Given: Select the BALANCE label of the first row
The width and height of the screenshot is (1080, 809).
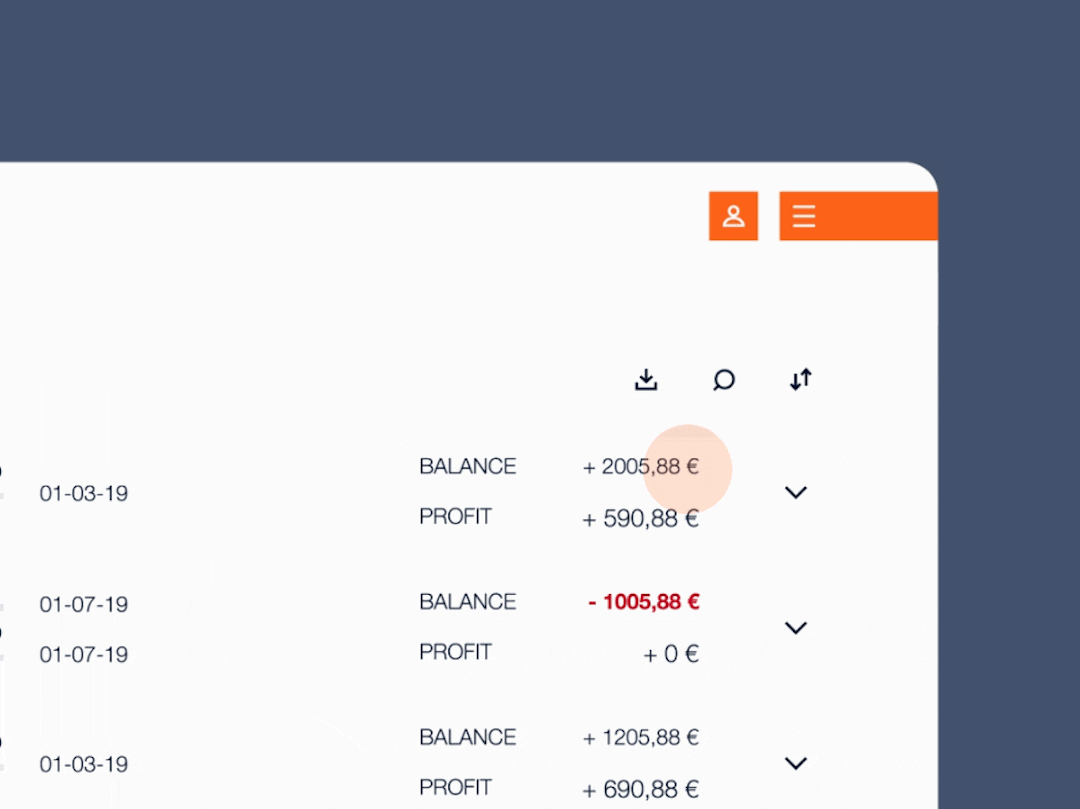Looking at the screenshot, I should point(467,466).
